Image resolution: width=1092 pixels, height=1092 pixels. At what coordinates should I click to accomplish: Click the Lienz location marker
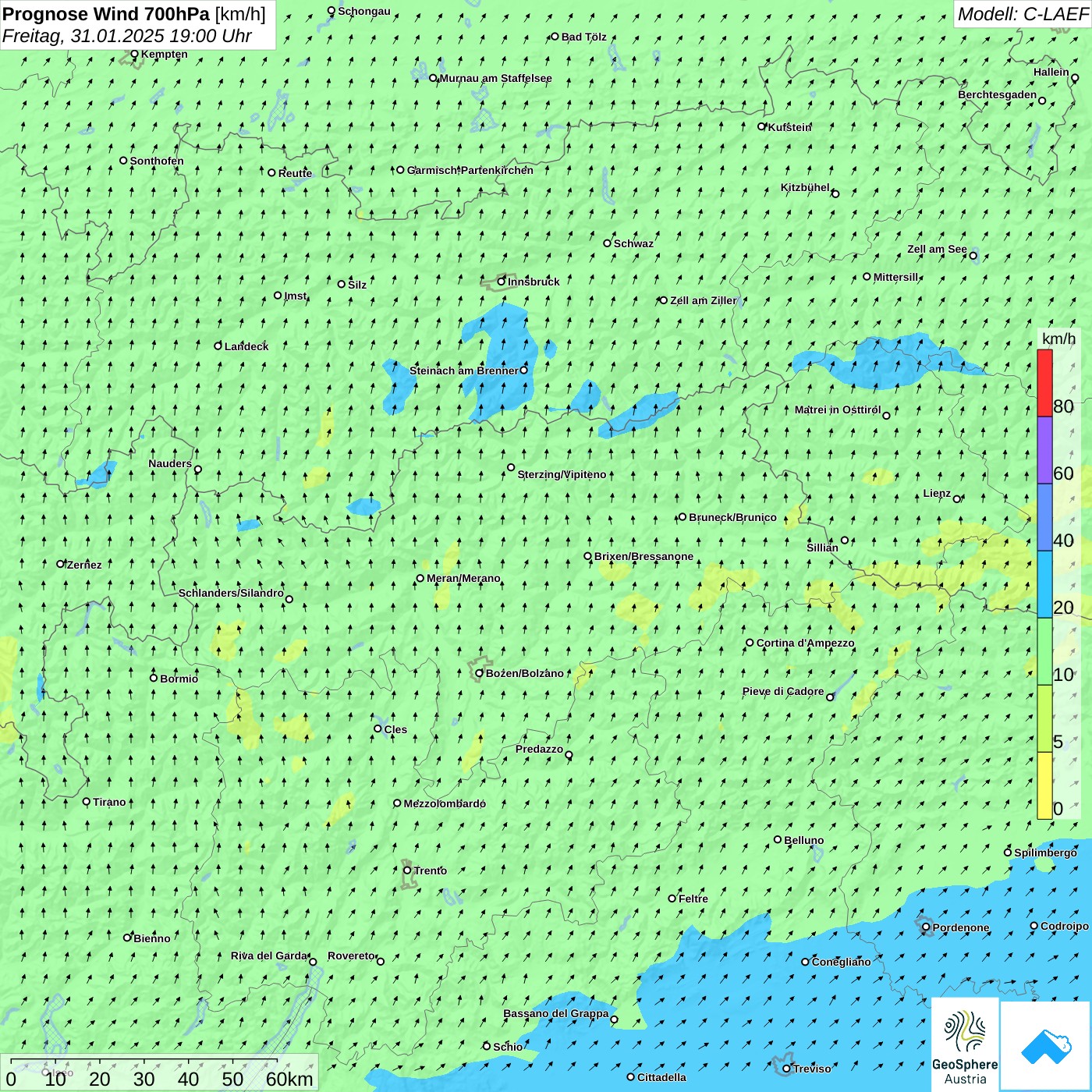click(x=957, y=499)
